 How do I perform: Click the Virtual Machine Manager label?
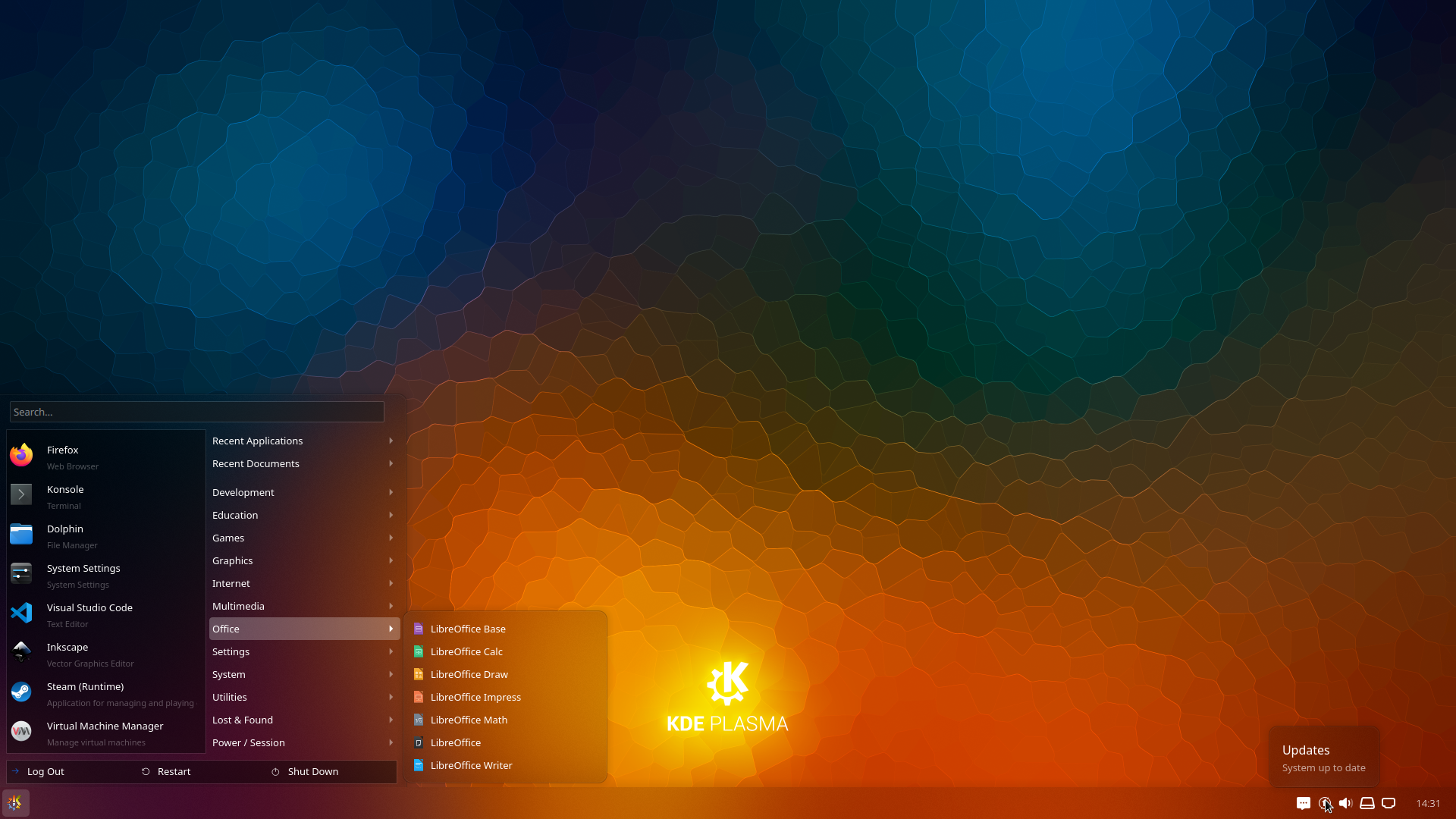coord(105,726)
